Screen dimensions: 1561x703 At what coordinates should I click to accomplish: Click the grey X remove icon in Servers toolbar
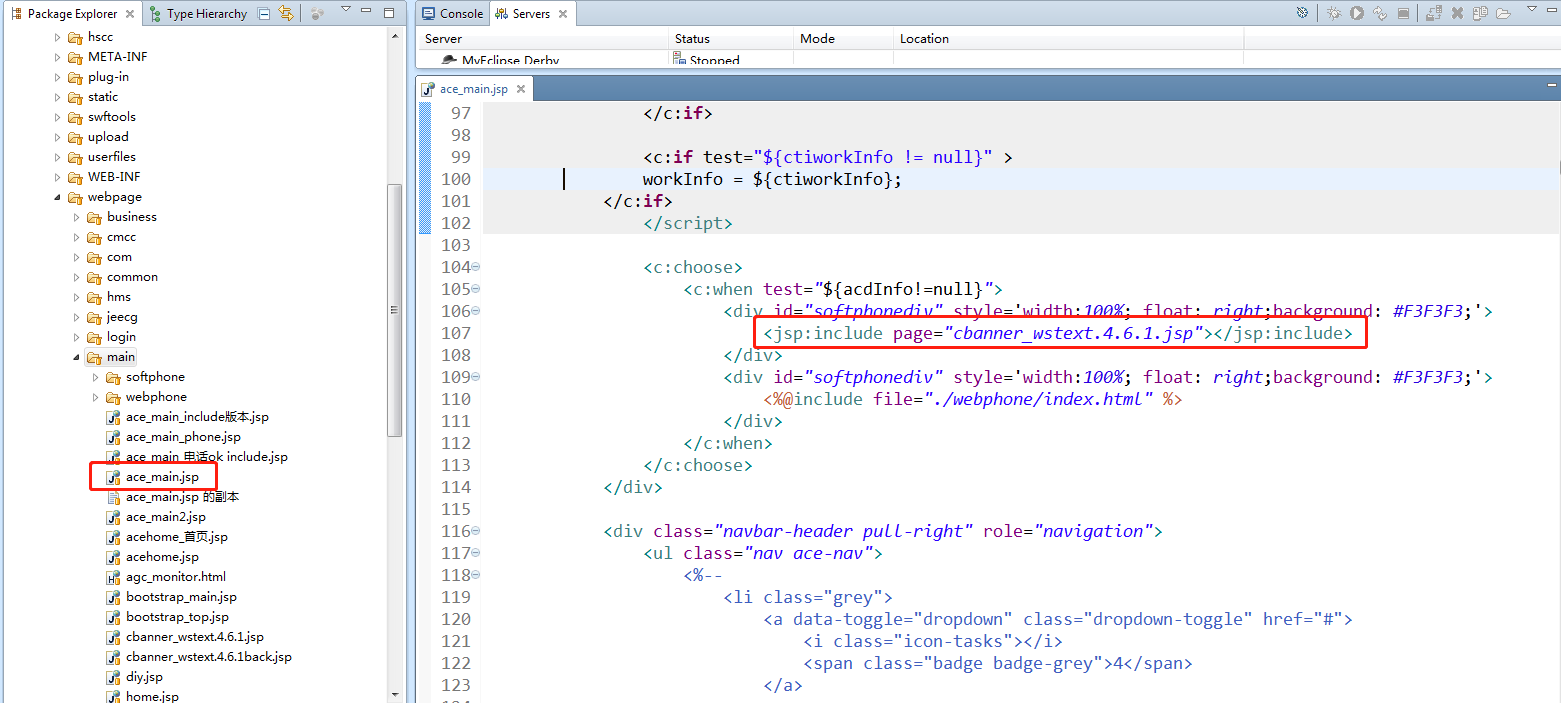pos(1458,13)
